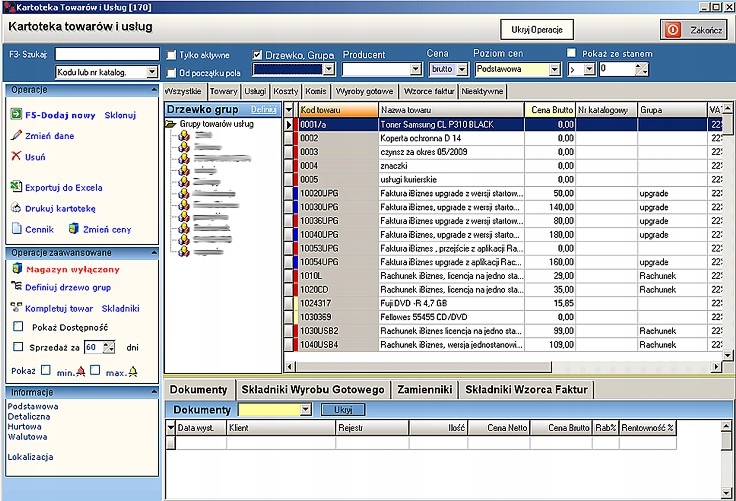Open Cennik via its document icon
The image size is (736, 501).
(15, 229)
